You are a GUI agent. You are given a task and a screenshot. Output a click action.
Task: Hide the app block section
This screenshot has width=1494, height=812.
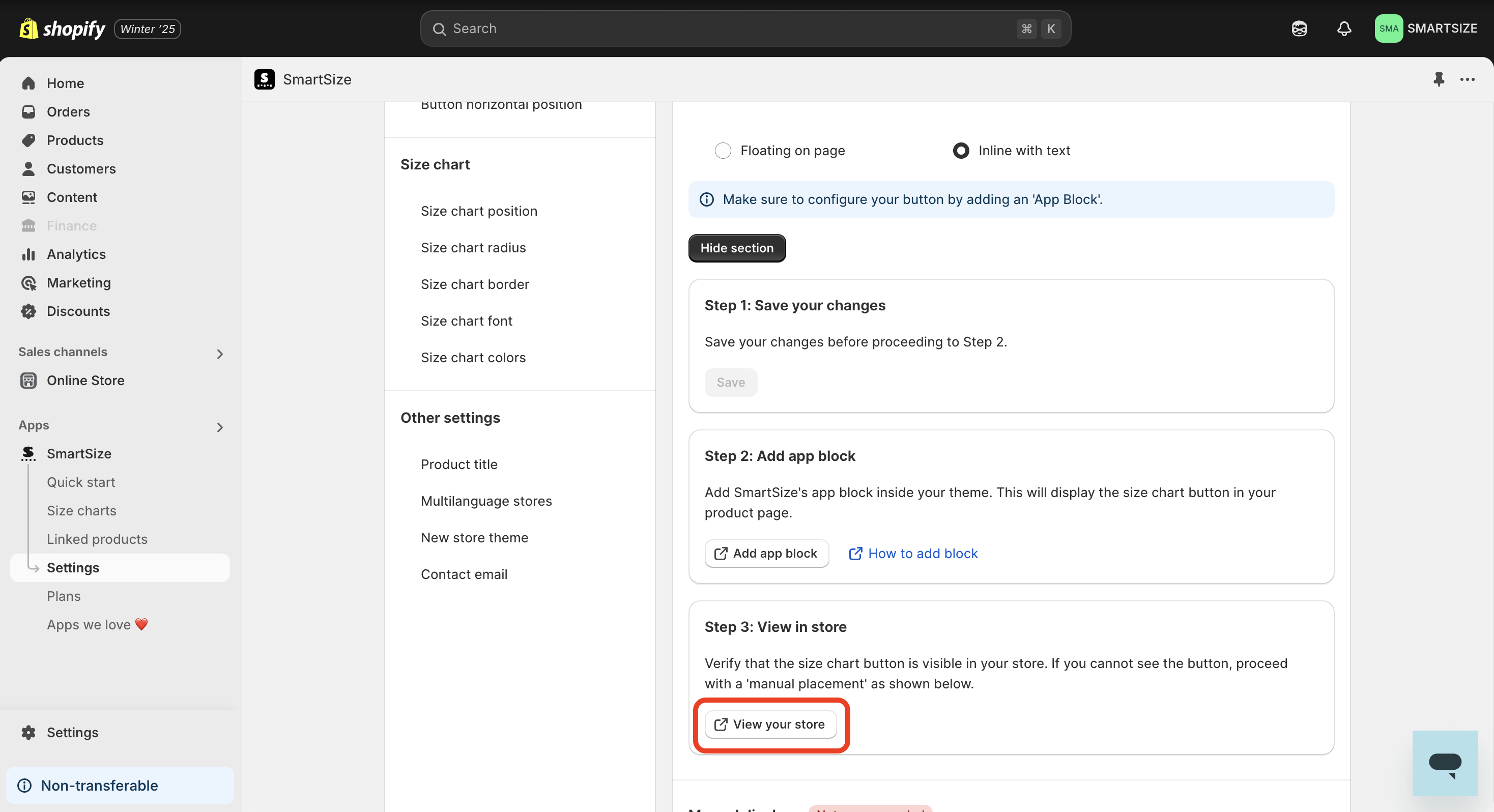[x=736, y=248]
